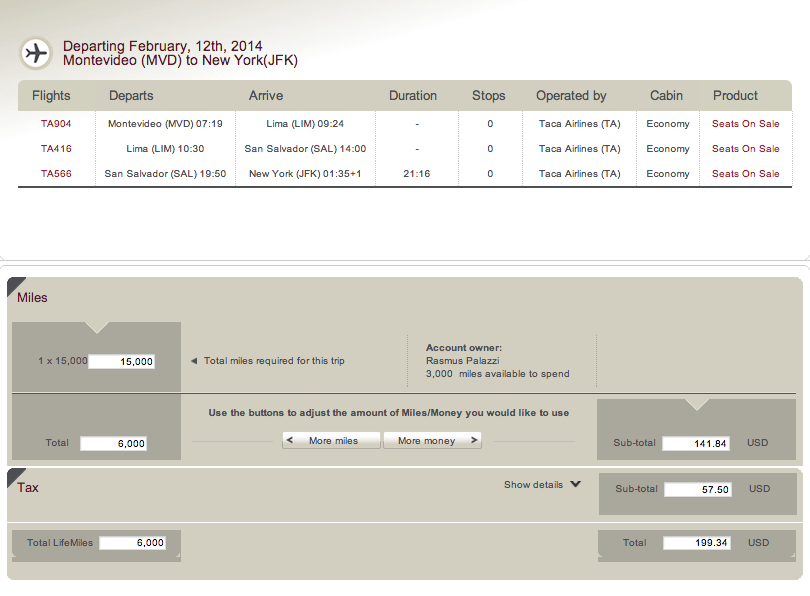
Task: Click the More miles button
Action: 332,440
